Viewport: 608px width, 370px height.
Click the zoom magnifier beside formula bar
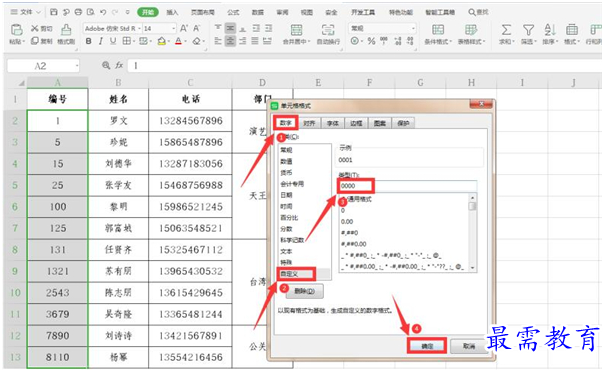[106, 66]
